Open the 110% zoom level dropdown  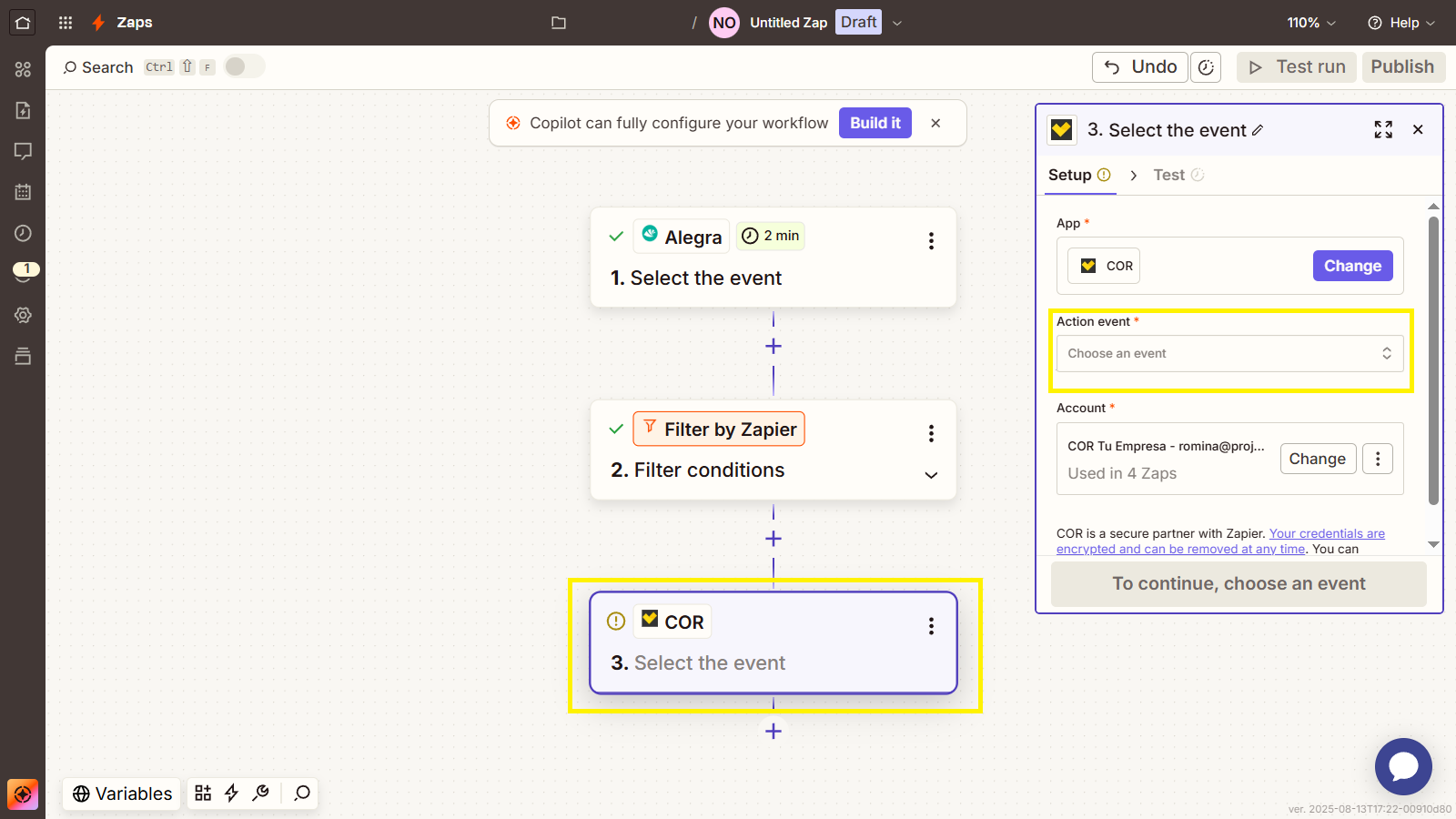[x=1311, y=23]
